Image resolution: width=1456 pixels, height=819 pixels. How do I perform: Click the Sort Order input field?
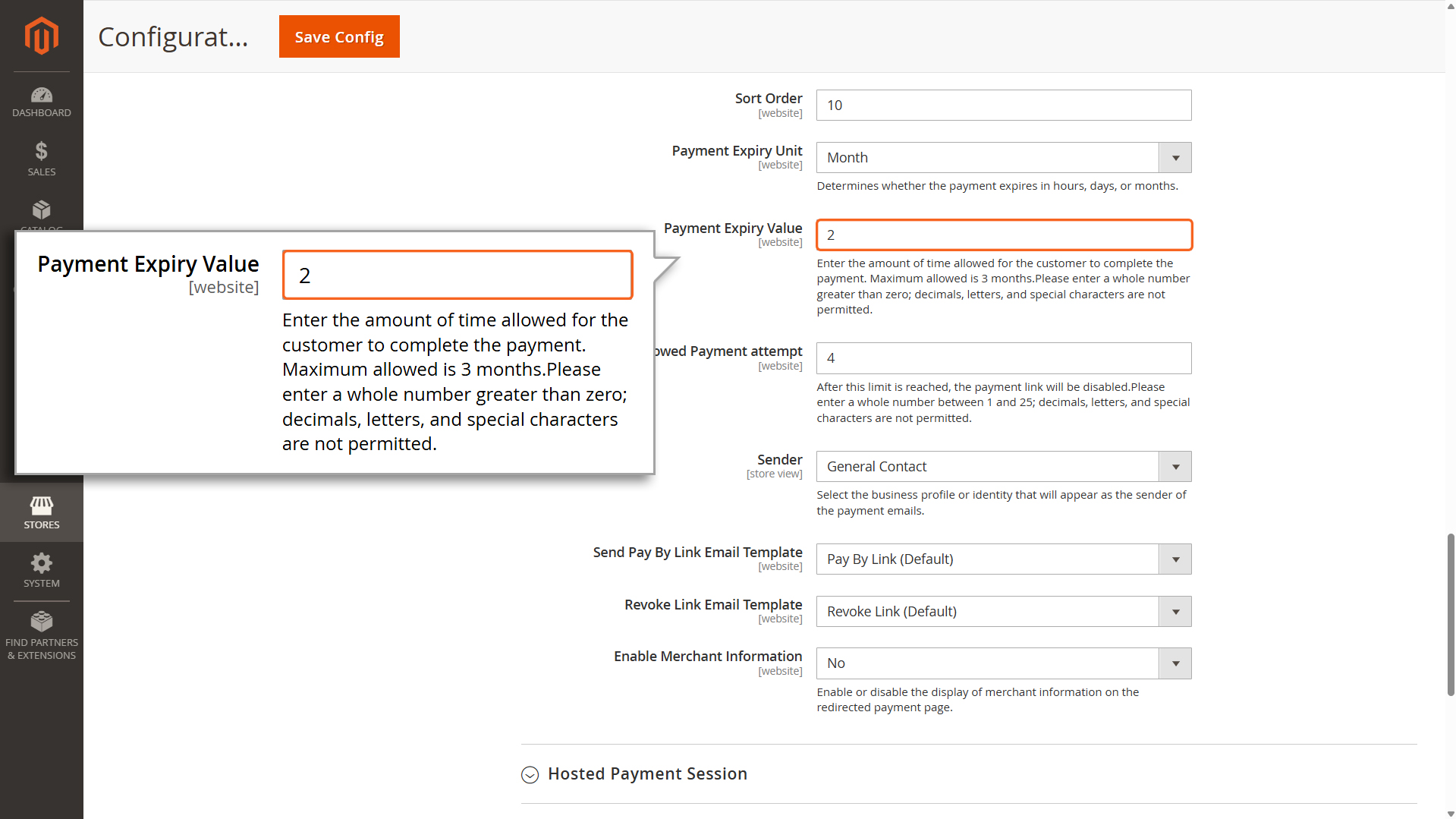pos(1003,106)
